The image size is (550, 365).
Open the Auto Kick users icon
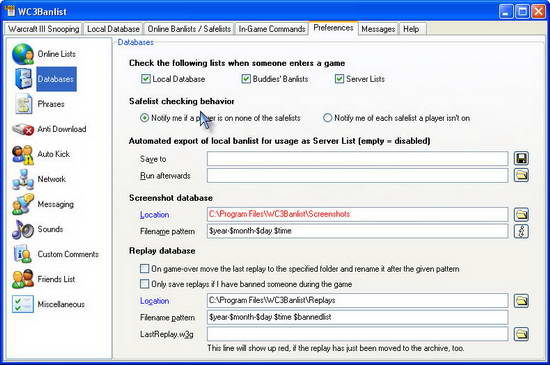(x=23, y=154)
